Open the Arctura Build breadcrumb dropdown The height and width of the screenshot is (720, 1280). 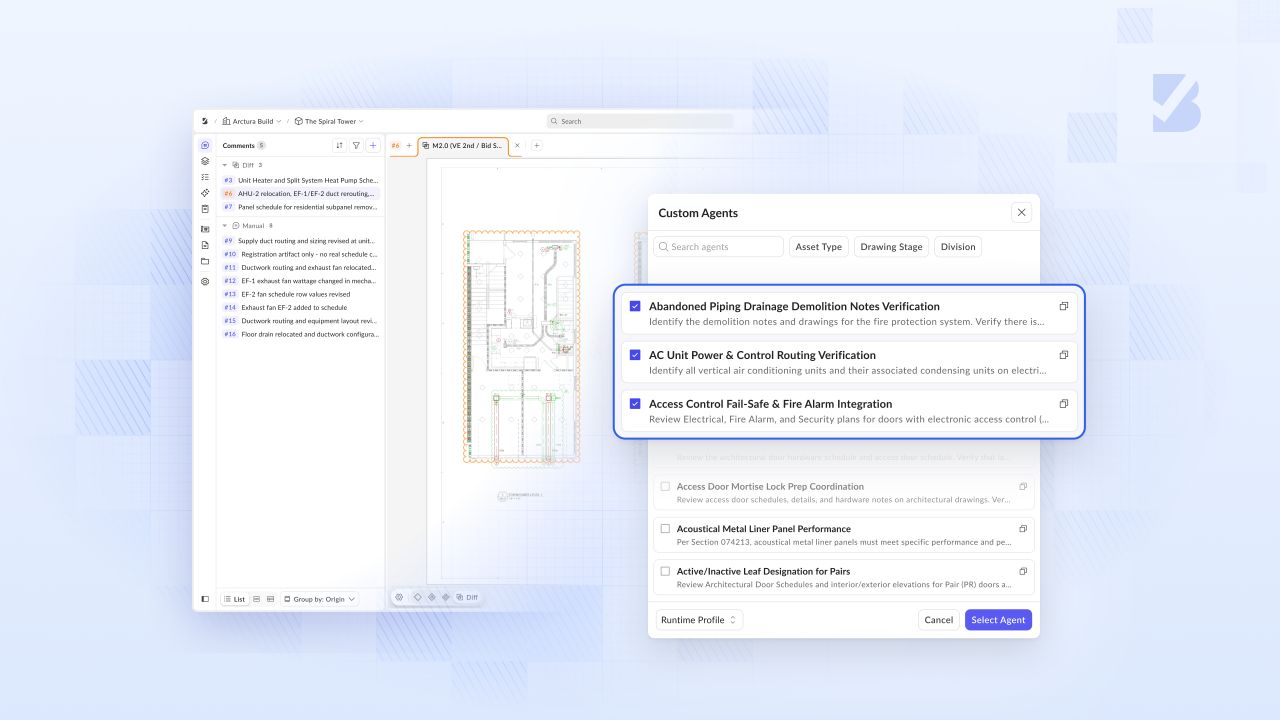tap(252, 121)
